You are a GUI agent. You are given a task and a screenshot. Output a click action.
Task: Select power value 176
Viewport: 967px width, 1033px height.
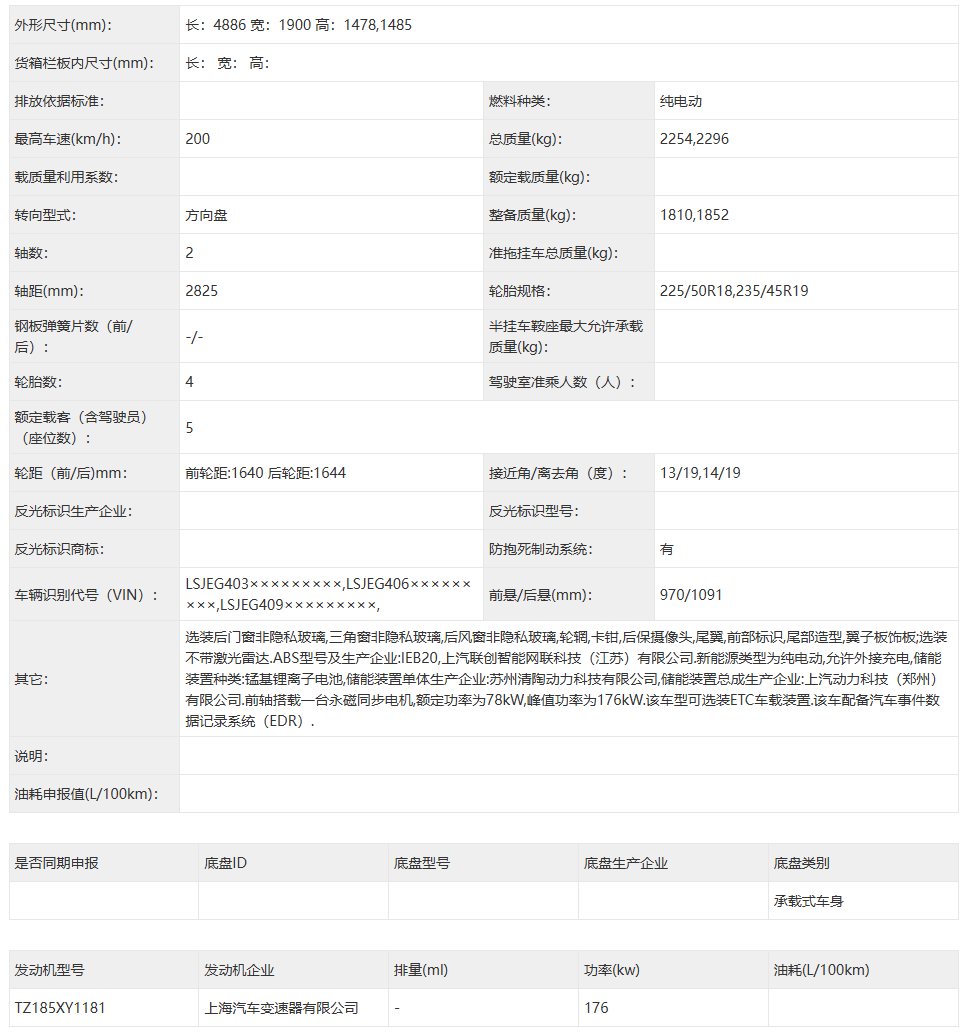[x=596, y=1008]
